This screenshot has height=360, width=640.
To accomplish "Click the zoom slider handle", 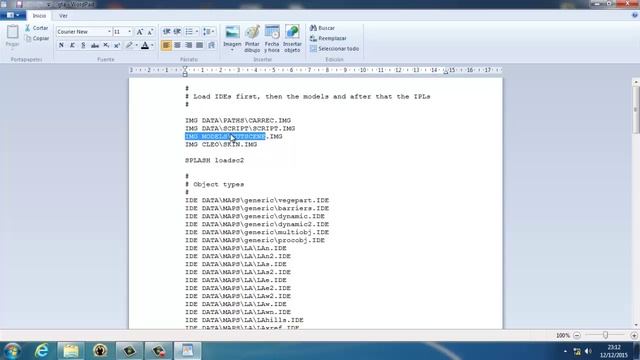I will click(606, 335).
